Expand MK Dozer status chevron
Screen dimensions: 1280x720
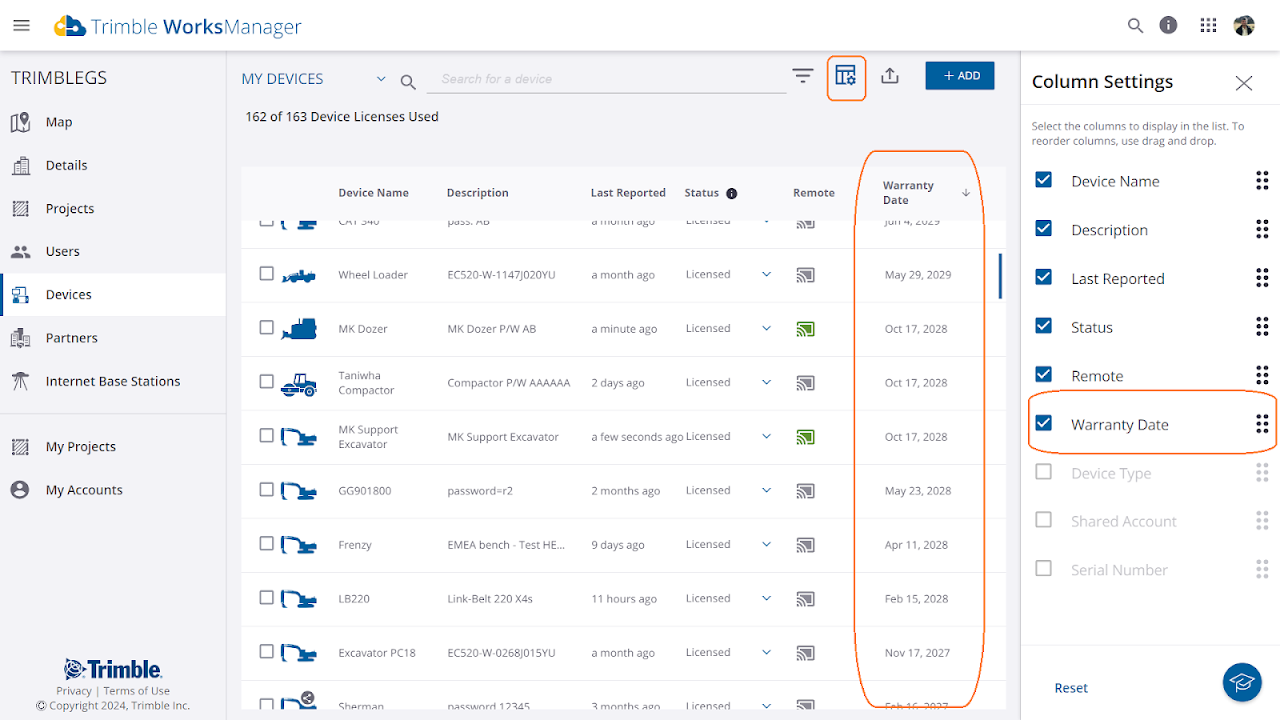[767, 328]
